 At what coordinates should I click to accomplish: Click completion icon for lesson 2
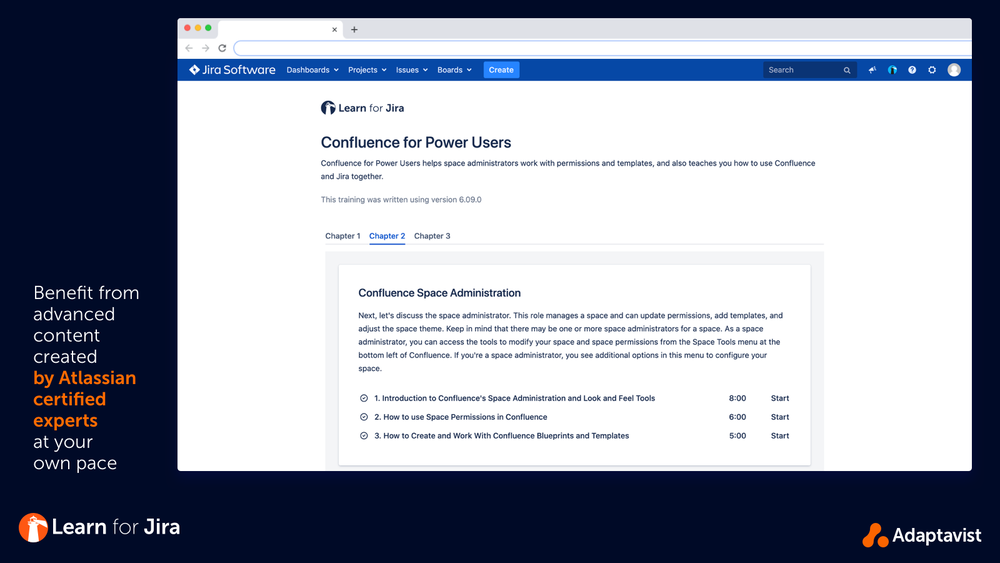(x=364, y=417)
